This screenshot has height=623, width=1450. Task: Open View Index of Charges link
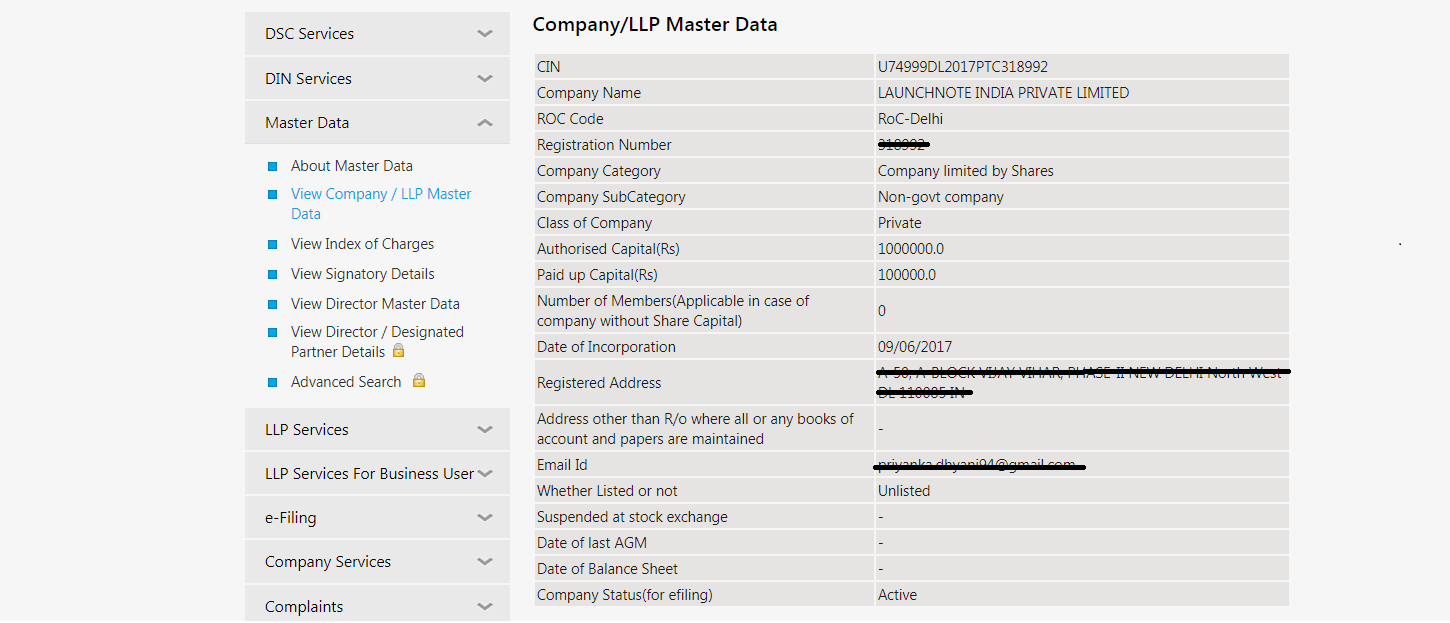coord(362,244)
